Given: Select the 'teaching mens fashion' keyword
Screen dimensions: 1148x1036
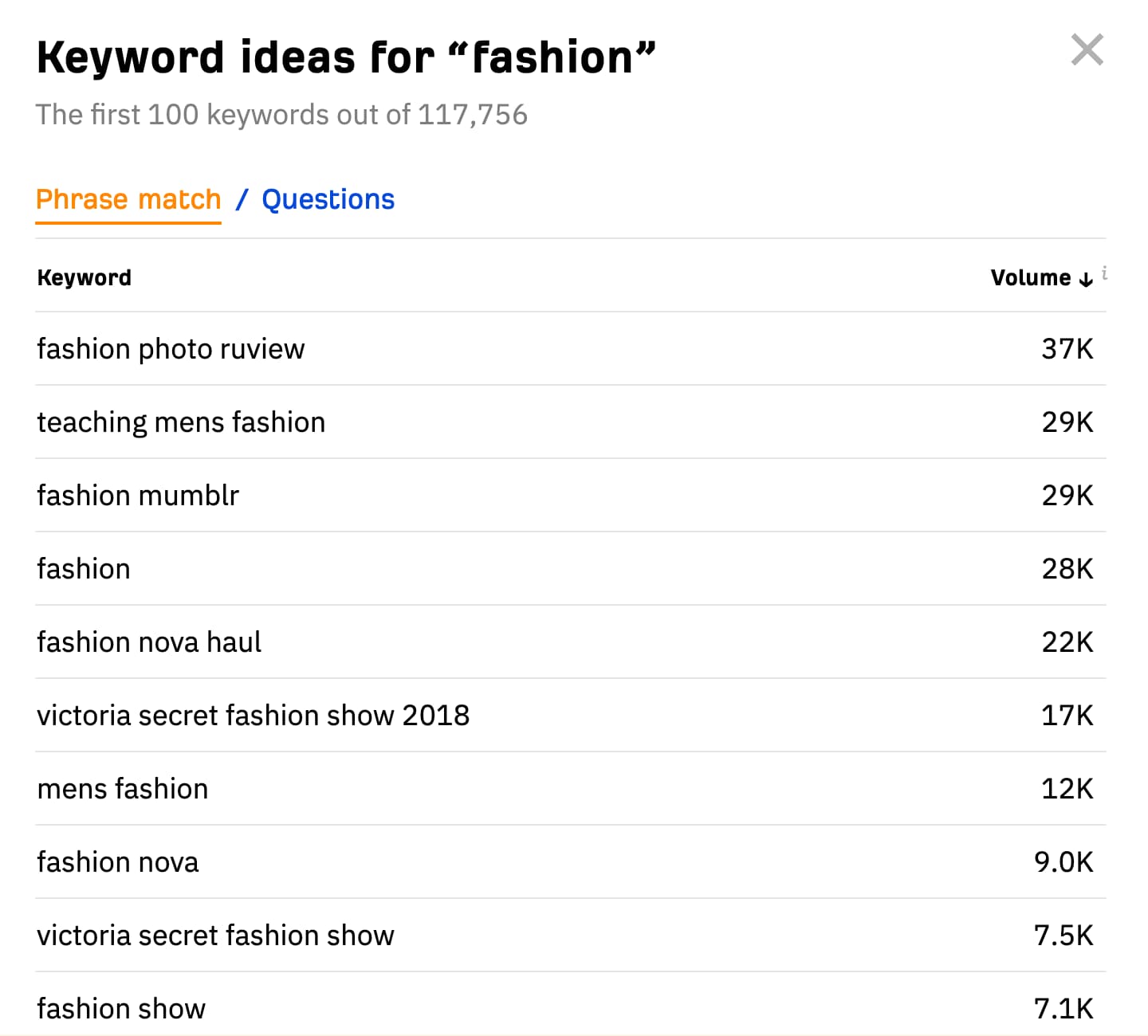Looking at the screenshot, I should point(180,422).
